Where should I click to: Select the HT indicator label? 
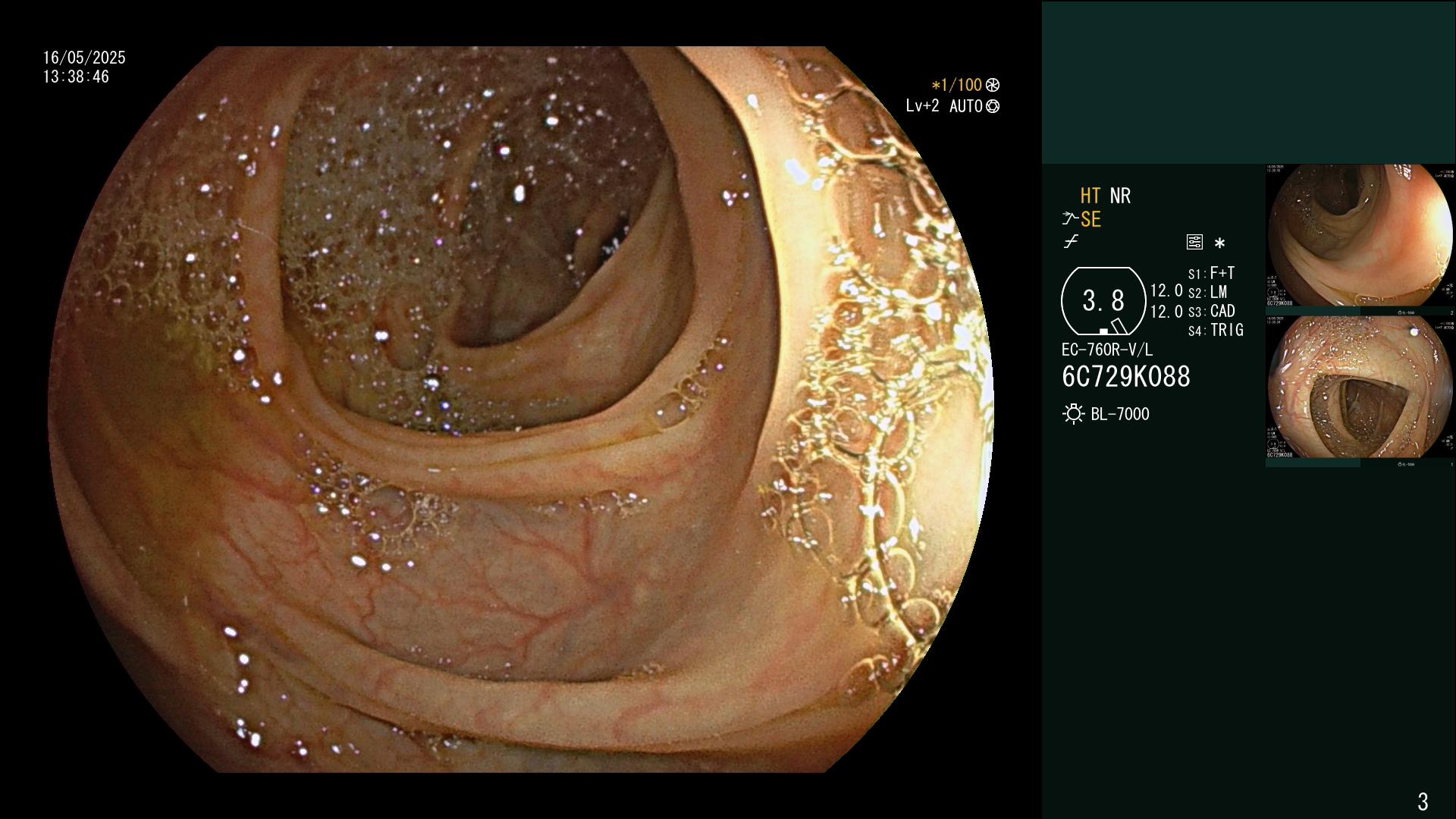(x=1090, y=196)
